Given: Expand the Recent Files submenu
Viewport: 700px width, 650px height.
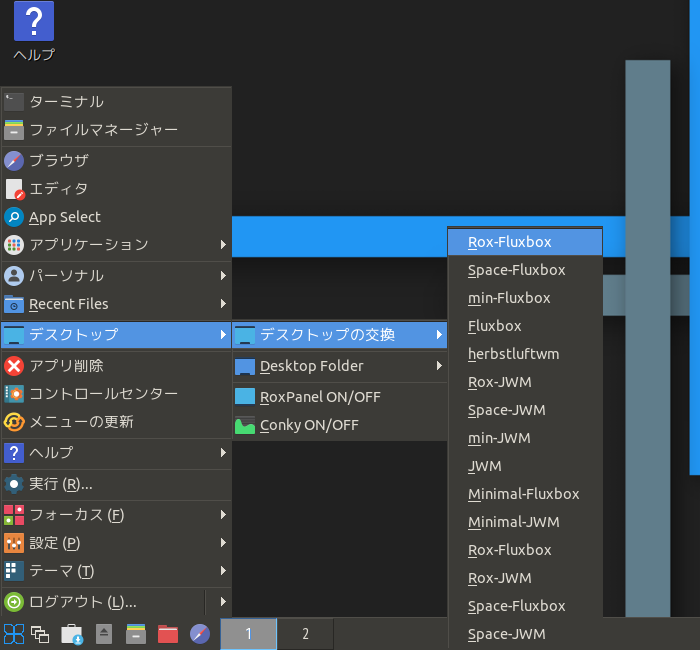Looking at the screenshot, I should 116,304.
